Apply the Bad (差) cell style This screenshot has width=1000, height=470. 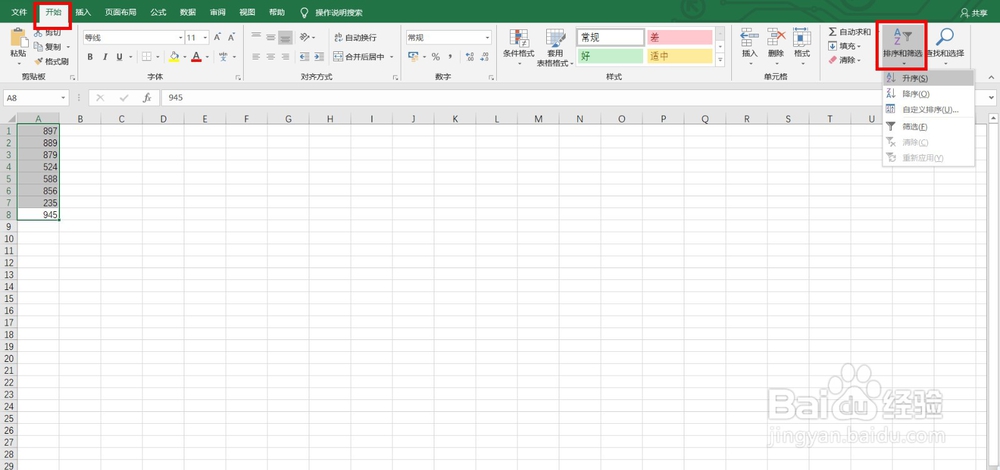[x=679, y=38]
